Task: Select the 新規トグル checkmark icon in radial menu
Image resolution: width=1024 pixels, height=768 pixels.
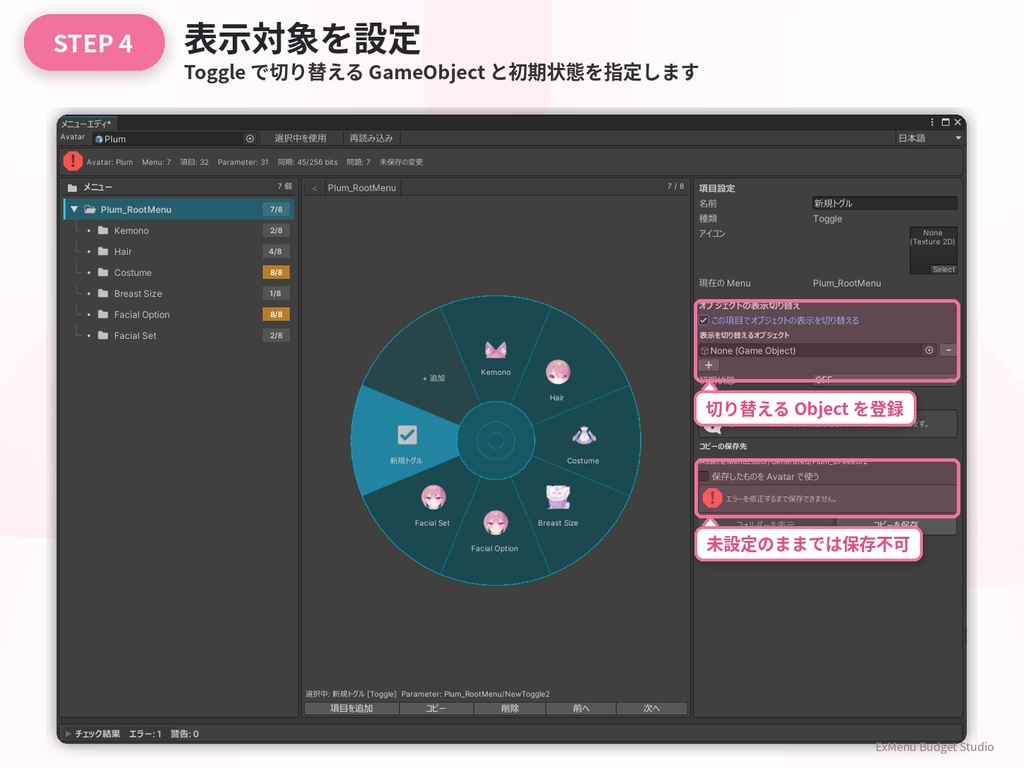Action: coord(407,435)
